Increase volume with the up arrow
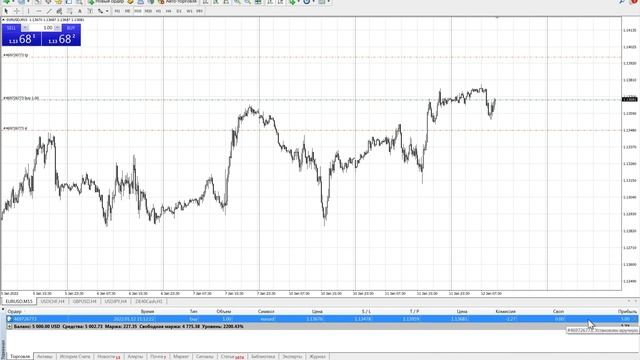 pyautogui.click(x=58, y=28)
